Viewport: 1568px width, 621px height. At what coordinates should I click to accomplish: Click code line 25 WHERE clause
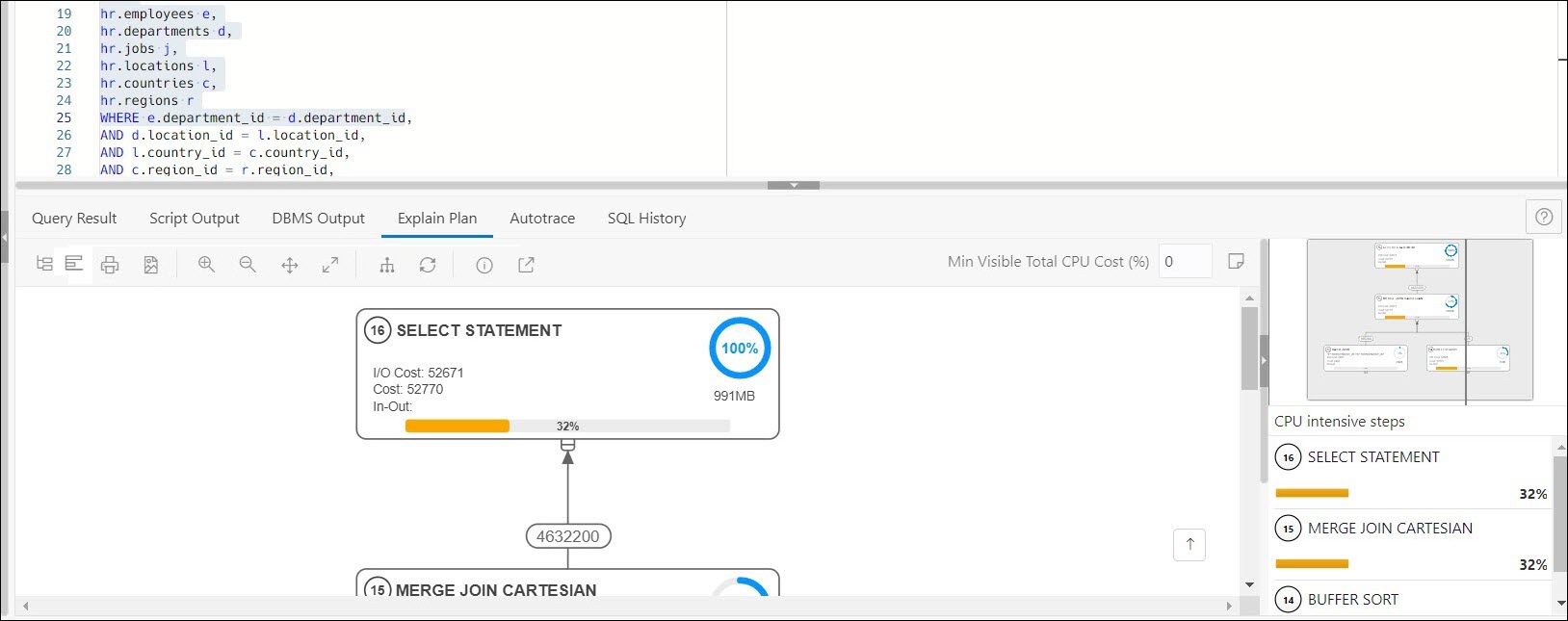[256, 117]
